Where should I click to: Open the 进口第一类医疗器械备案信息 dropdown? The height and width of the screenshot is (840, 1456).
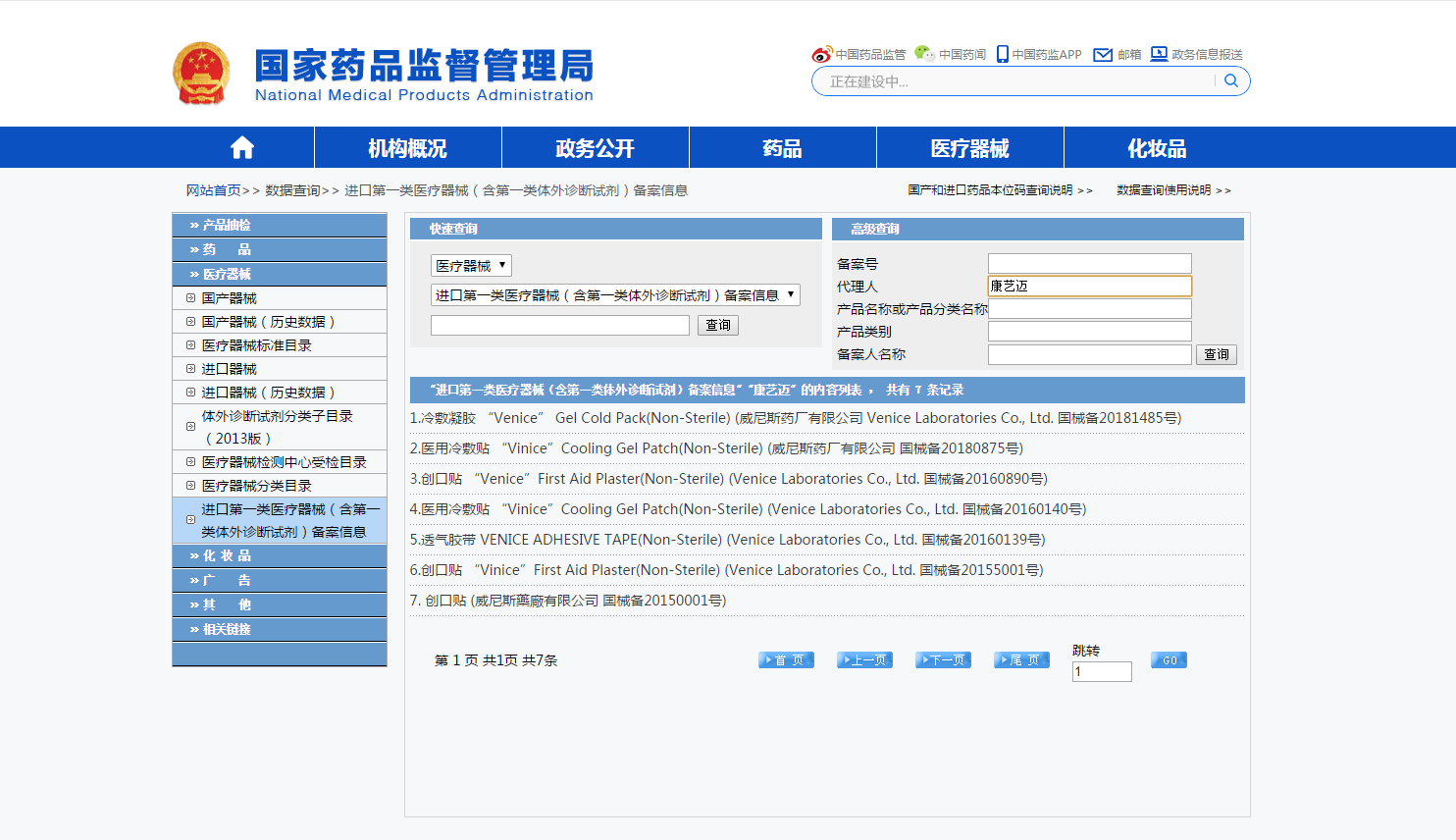coord(615,295)
